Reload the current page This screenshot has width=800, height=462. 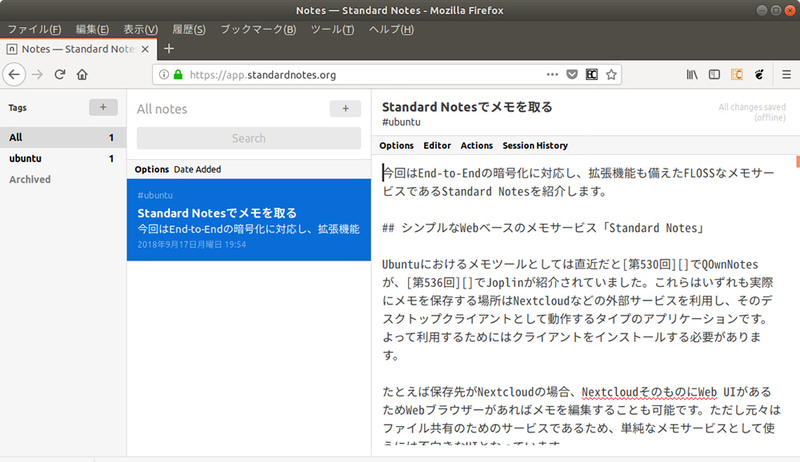(x=60, y=75)
